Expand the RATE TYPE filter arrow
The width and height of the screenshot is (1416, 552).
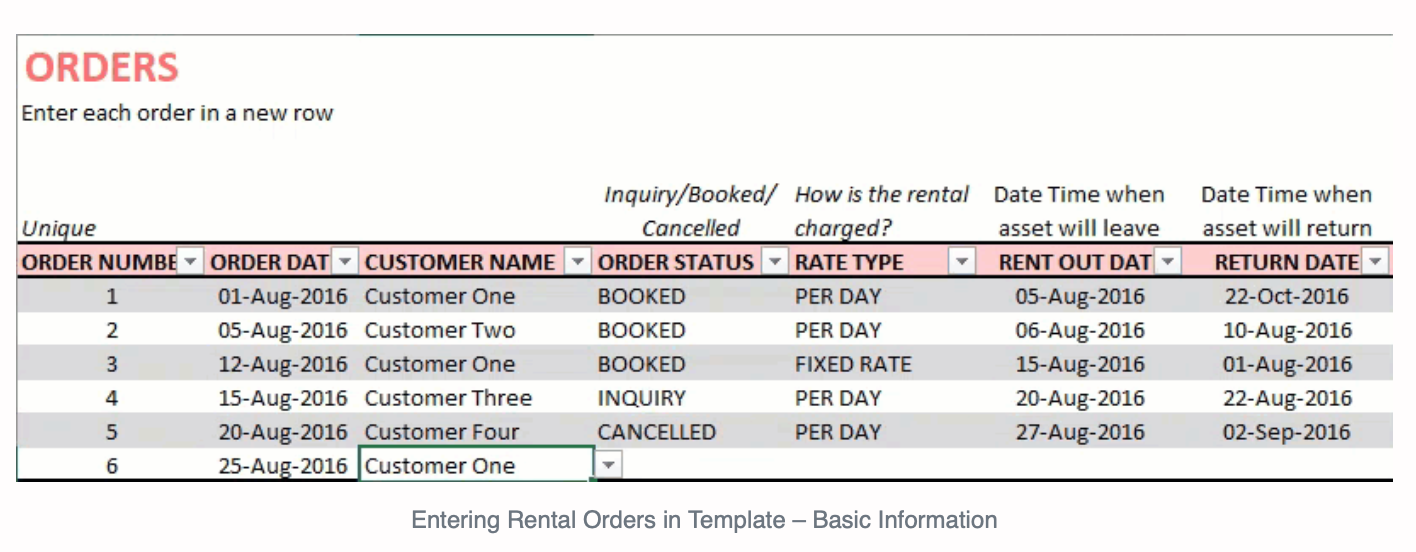pos(962,262)
